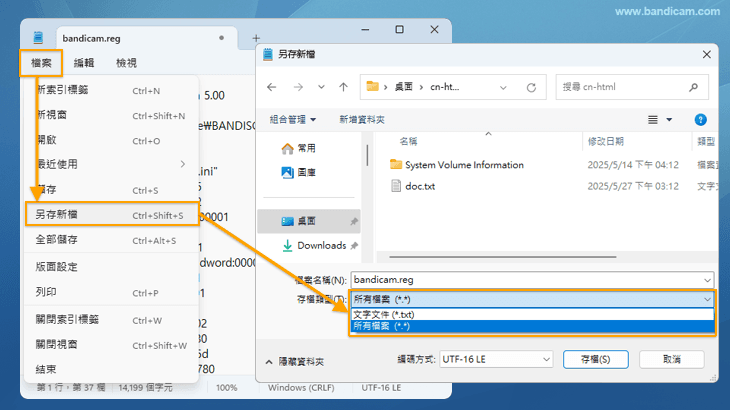Change view layout icon
The image size is (730, 410).
653,120
